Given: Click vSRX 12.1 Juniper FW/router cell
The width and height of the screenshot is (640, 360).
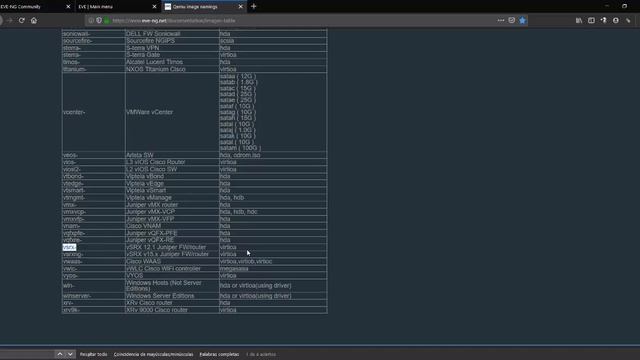Looking at the screenshot, I should pyautogui.click(x=172, y=247).
